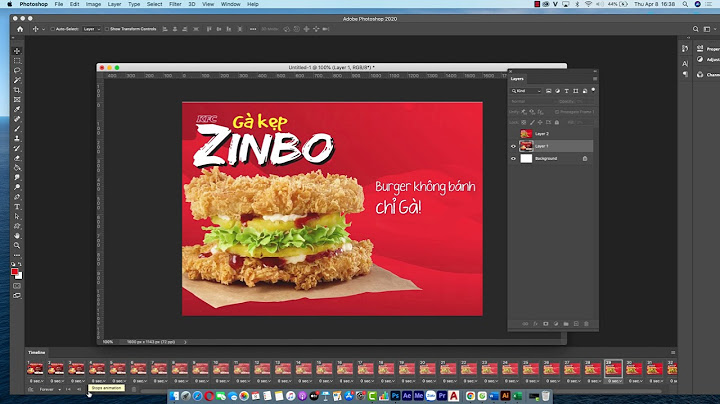Open the Forever looping options dropdown
This screenshot has height=404, width=720.
click(50, 389)
